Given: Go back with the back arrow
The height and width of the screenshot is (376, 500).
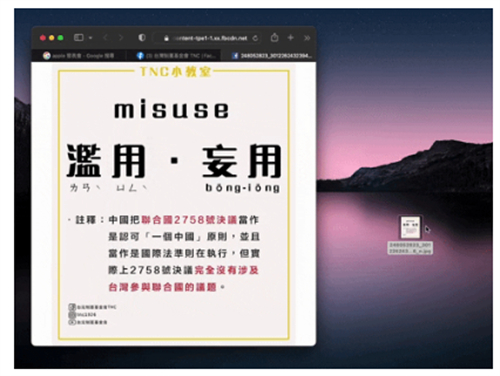Looking at the screenshot, I should click(106, 38).
